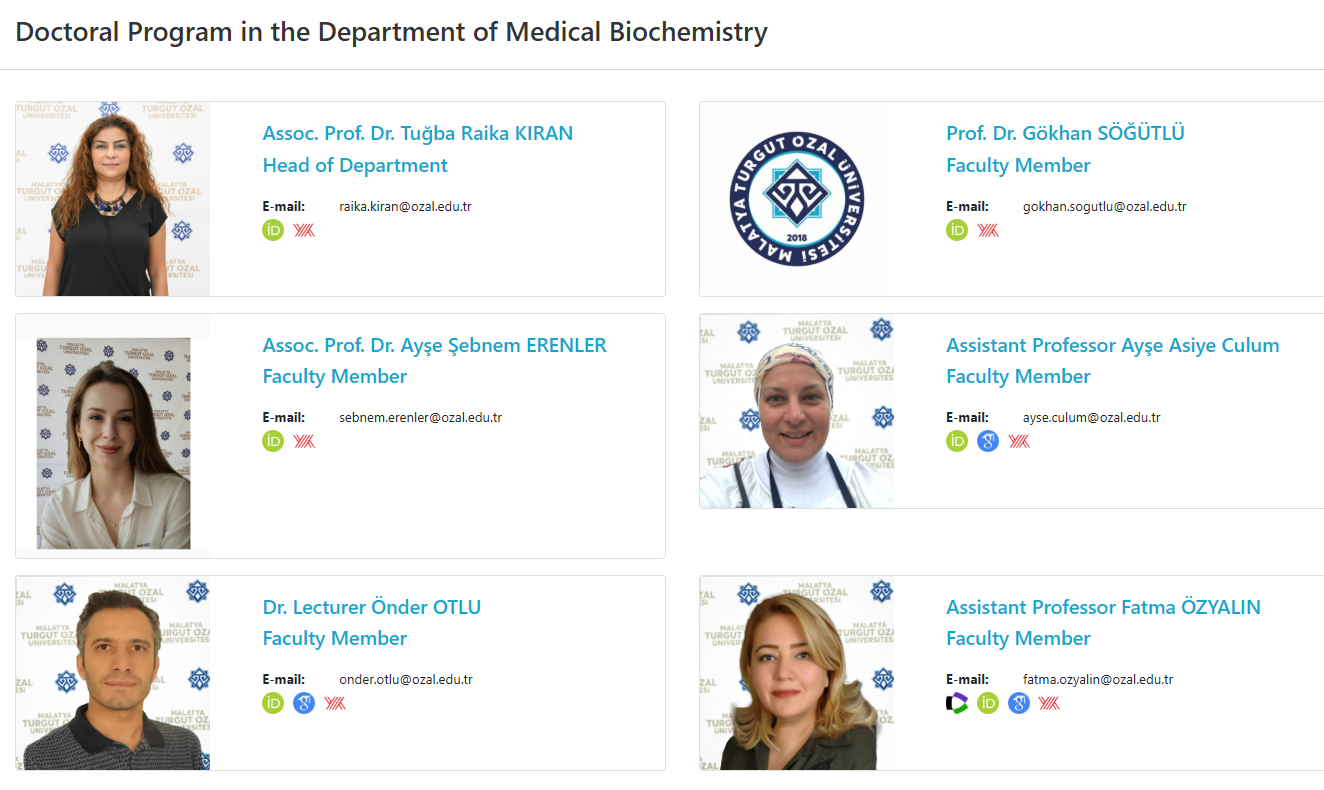The image size is (1324, 790).
Task: Click Gökhan SÖĞÜTLÜ's ORCID icon
Action: tap(957, 230)
